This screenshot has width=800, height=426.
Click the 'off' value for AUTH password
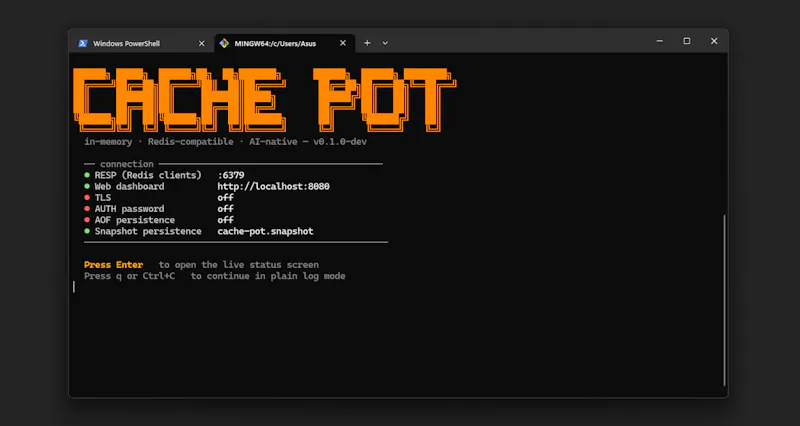[x=226, y=209]
